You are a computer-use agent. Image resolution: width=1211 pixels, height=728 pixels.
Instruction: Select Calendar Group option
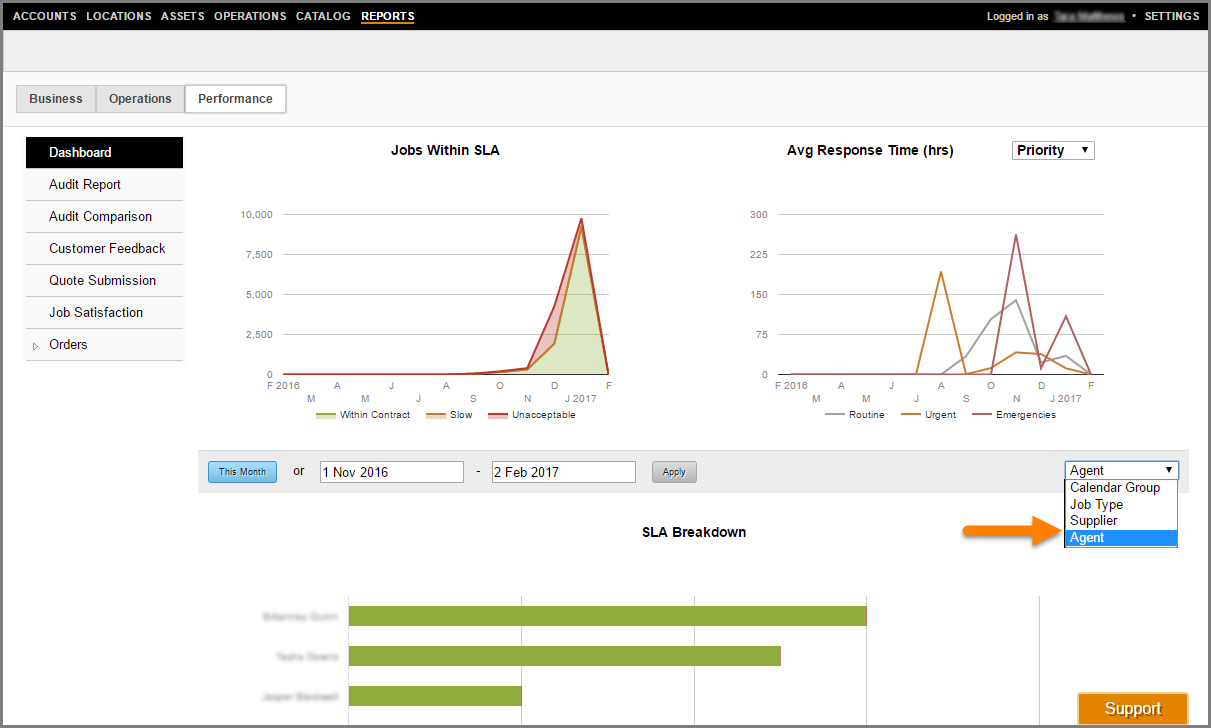[1121, 488]
